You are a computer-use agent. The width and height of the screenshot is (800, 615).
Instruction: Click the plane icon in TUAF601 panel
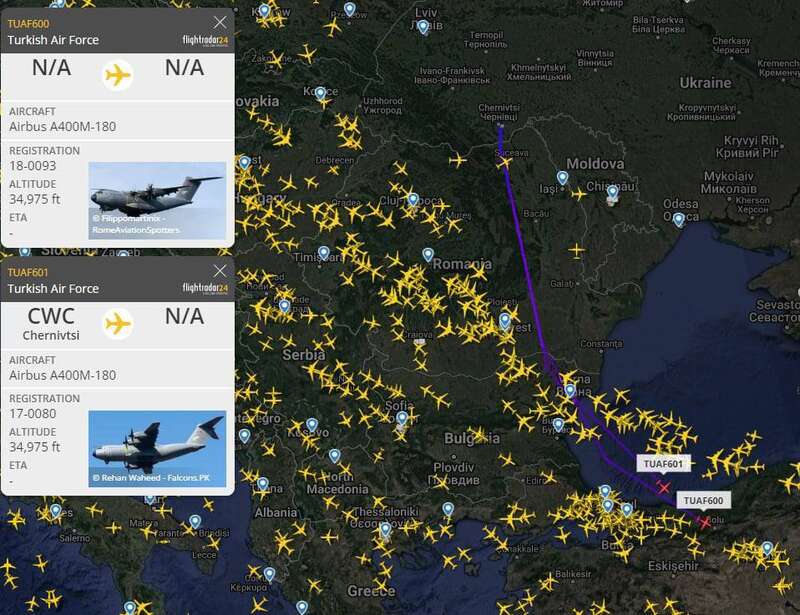[118, 324]
